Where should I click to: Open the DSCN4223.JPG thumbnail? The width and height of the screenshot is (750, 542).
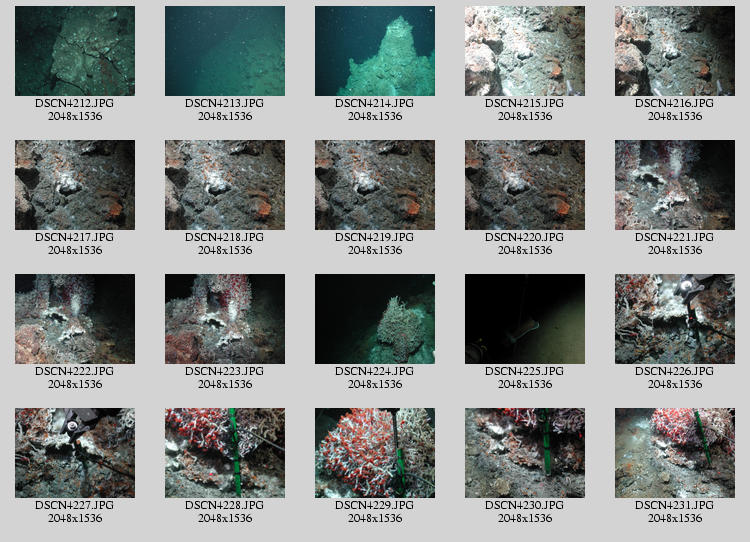[x=225, y=319]
